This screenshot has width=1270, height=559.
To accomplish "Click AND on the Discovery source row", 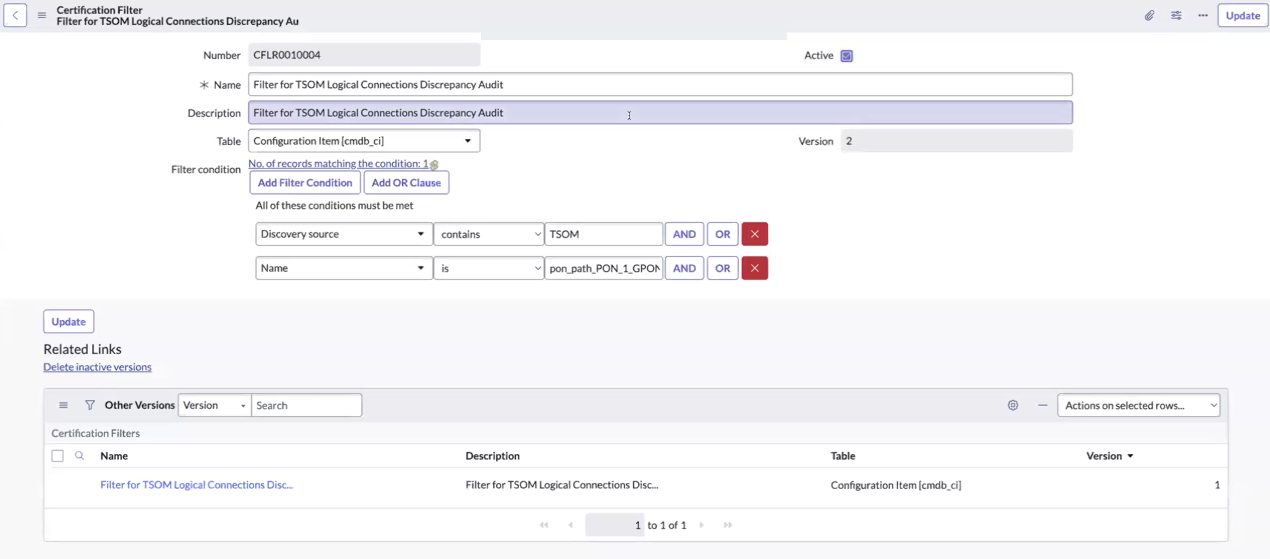I will 684,234.
